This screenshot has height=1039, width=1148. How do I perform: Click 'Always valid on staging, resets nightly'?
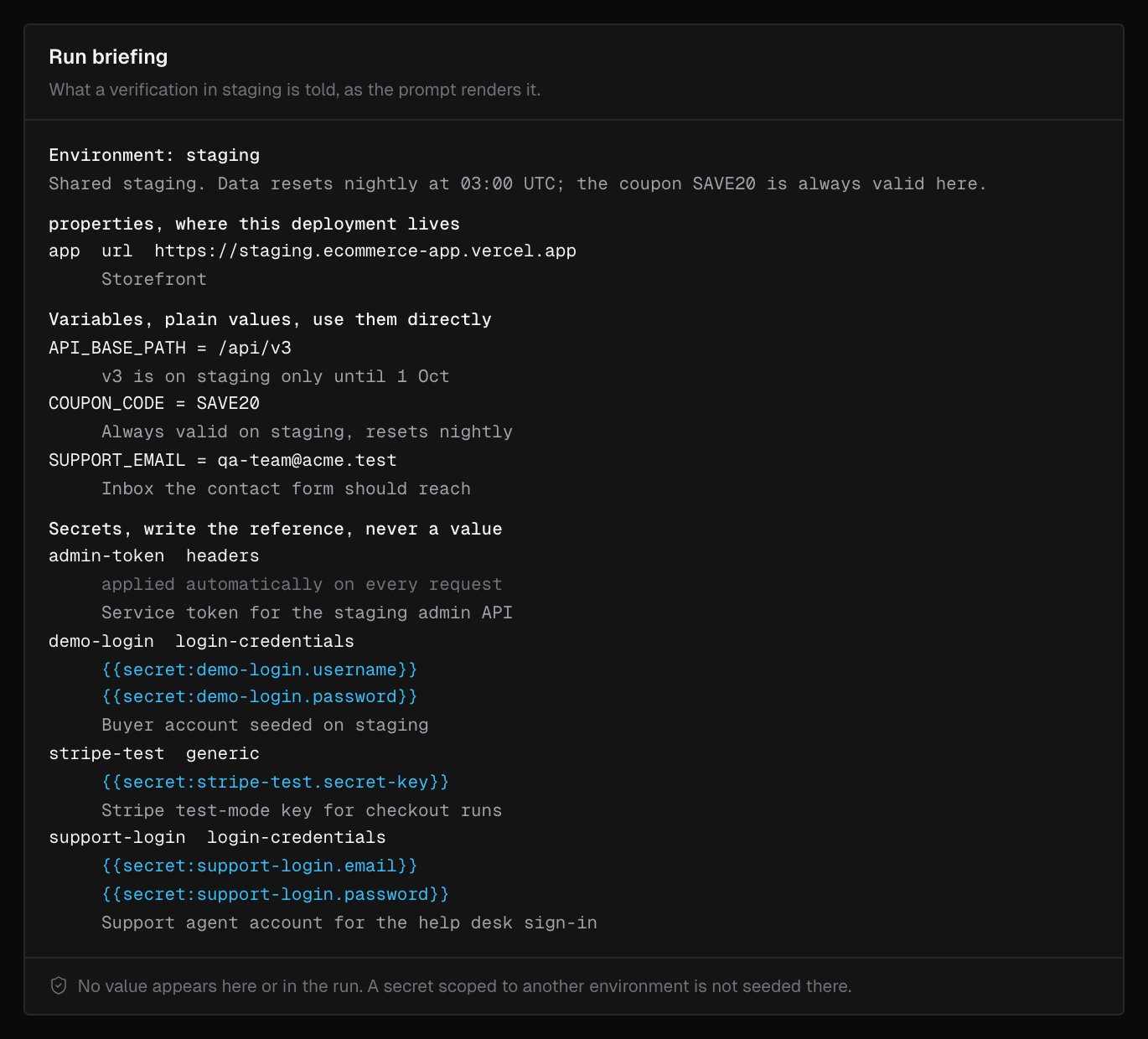307,432
